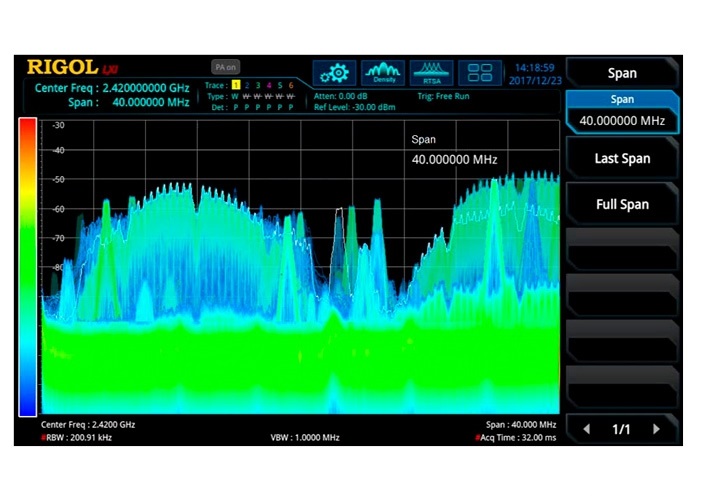Select trace 6 in trace list

[x=291, y=86]
